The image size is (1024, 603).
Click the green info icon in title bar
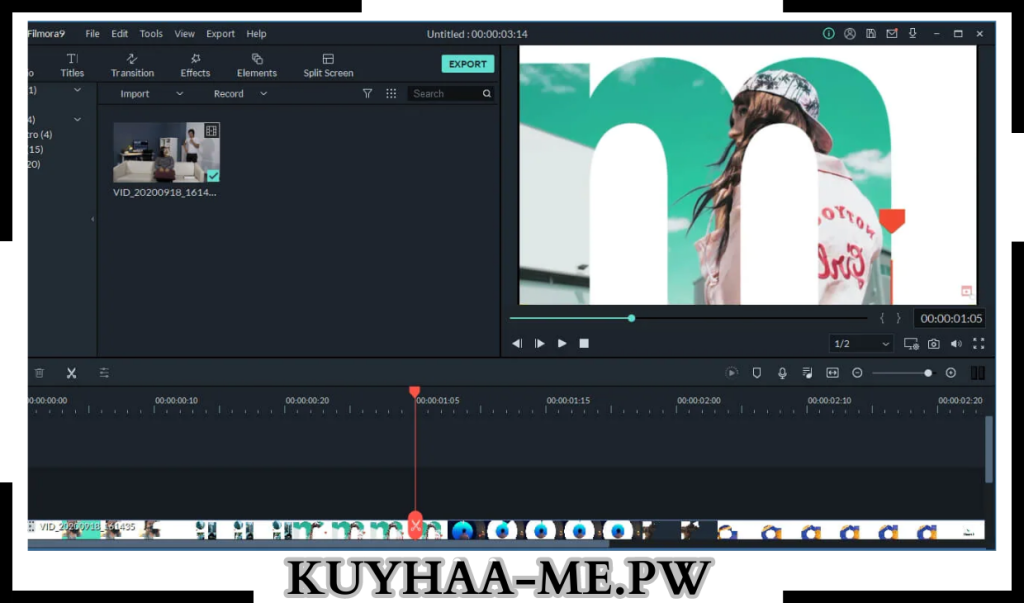tap(828, 33)
